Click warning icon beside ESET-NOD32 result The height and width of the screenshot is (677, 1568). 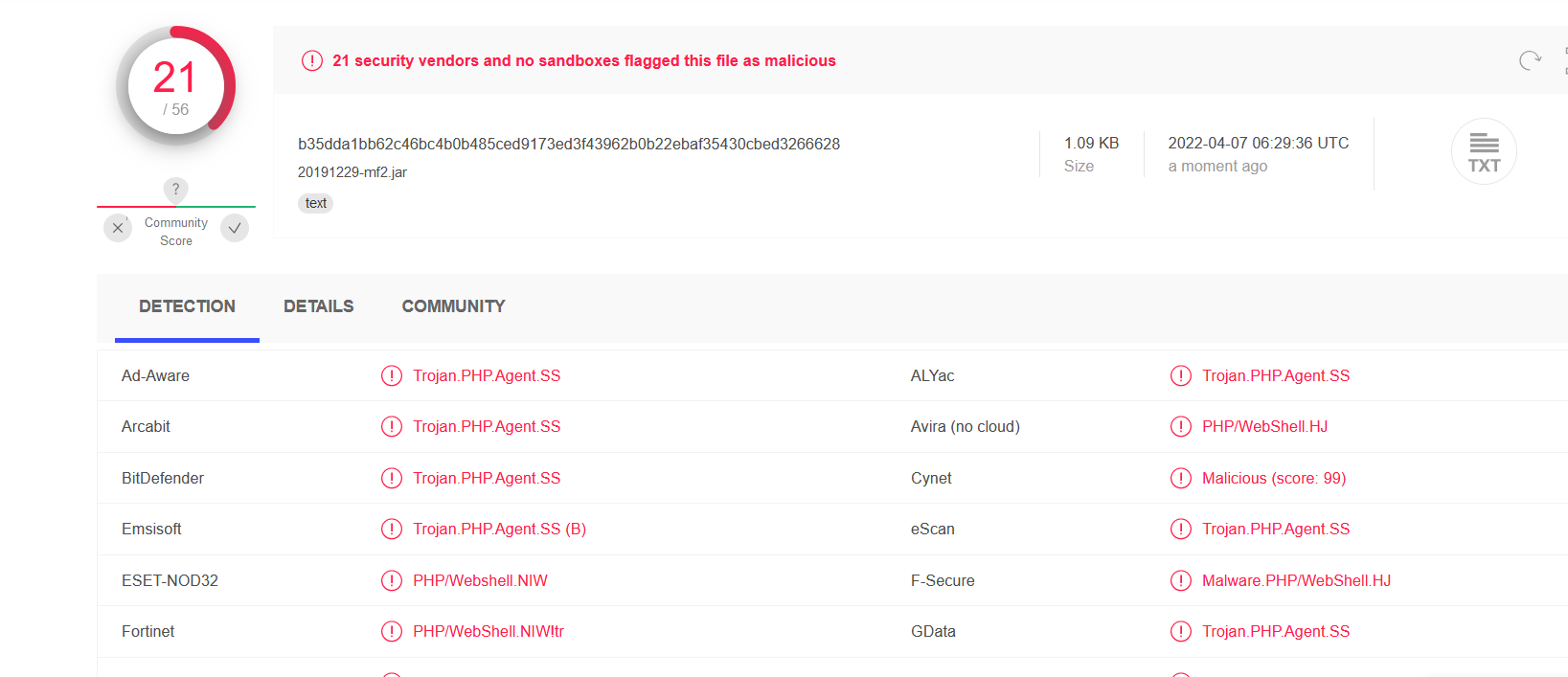click(x=392, y=580)
